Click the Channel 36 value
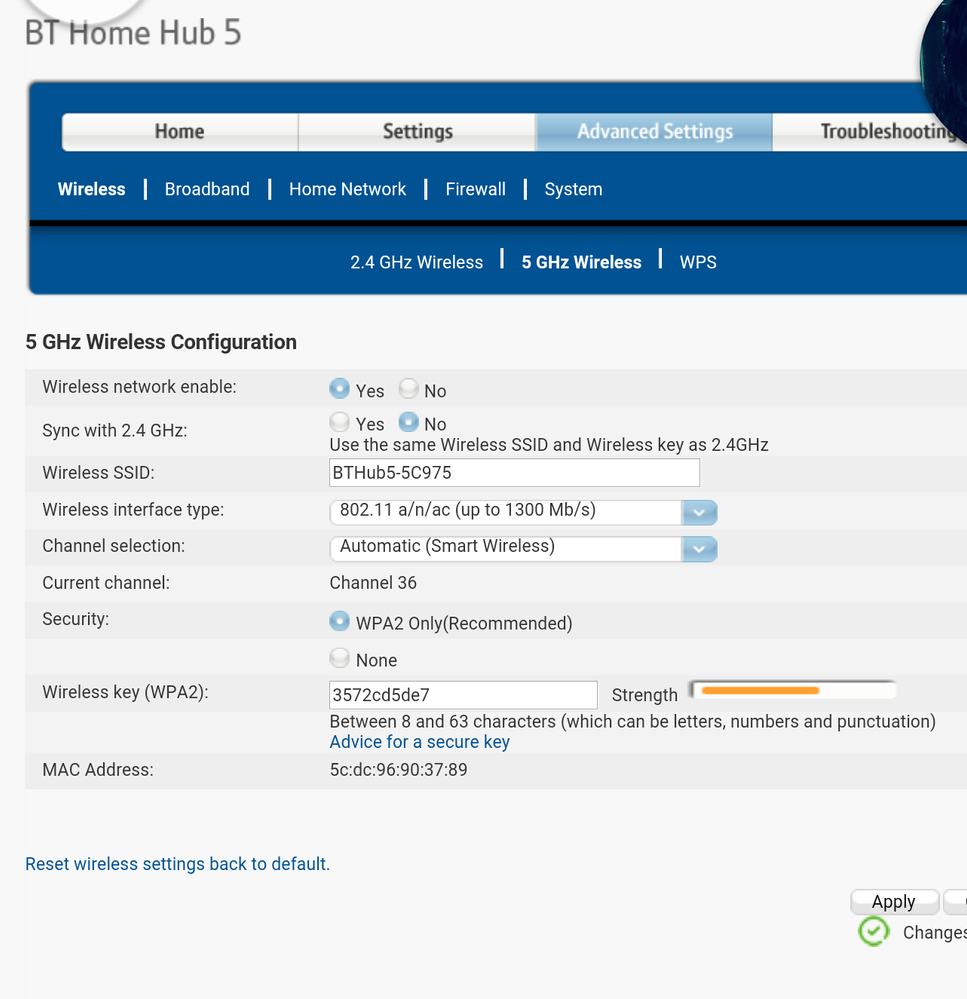 pyautogui.click(x=373, y=583)
